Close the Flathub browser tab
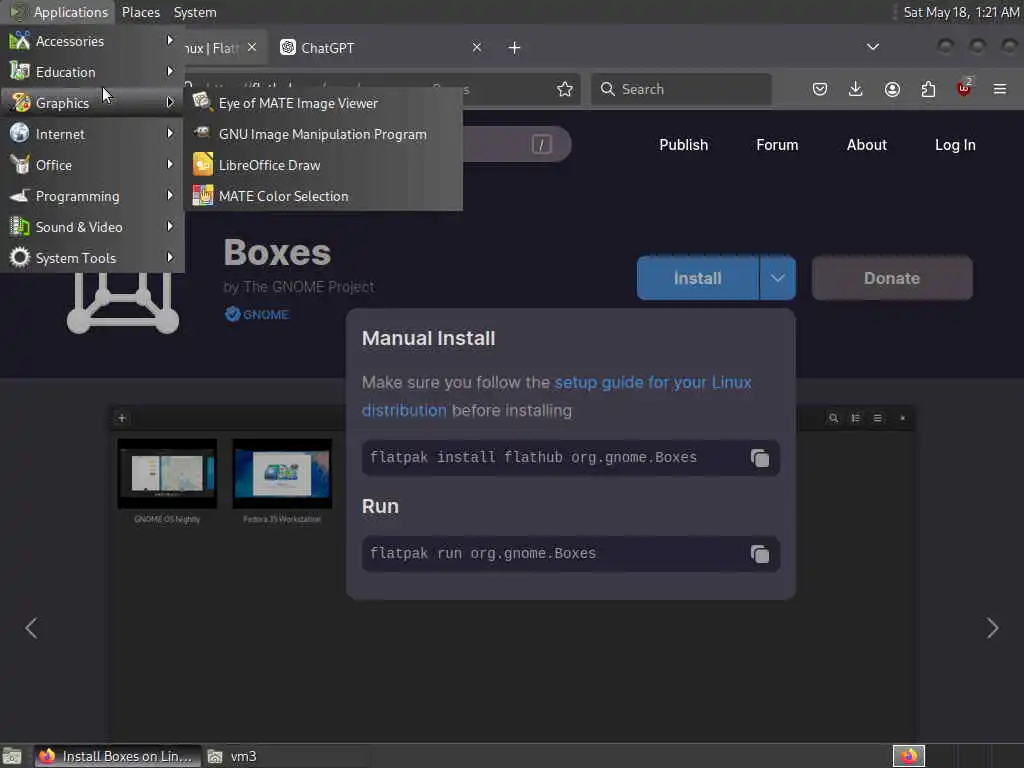The width and height of the screenshot is (1024, 768). click(252, 47)
